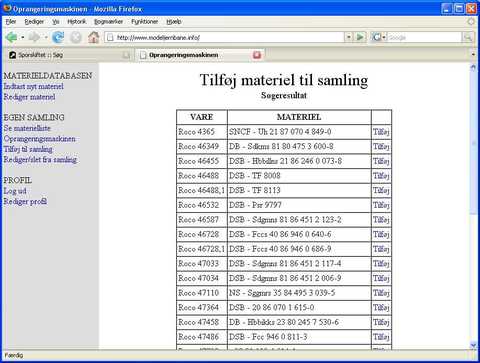Click the green Back arrow button
Image resolution: width=480 pixels, height=363 pixels.
click(11, 37)
